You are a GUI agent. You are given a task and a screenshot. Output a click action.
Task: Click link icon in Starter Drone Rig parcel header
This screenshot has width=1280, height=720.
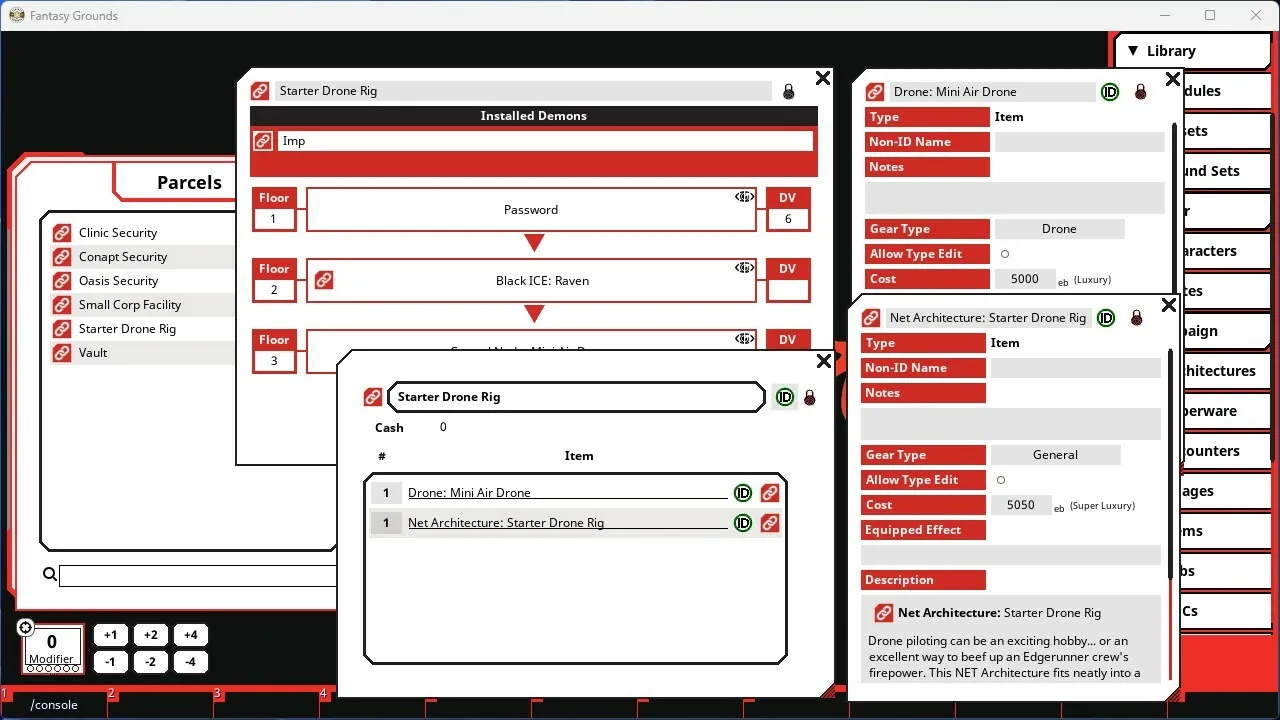coord(373,397)
